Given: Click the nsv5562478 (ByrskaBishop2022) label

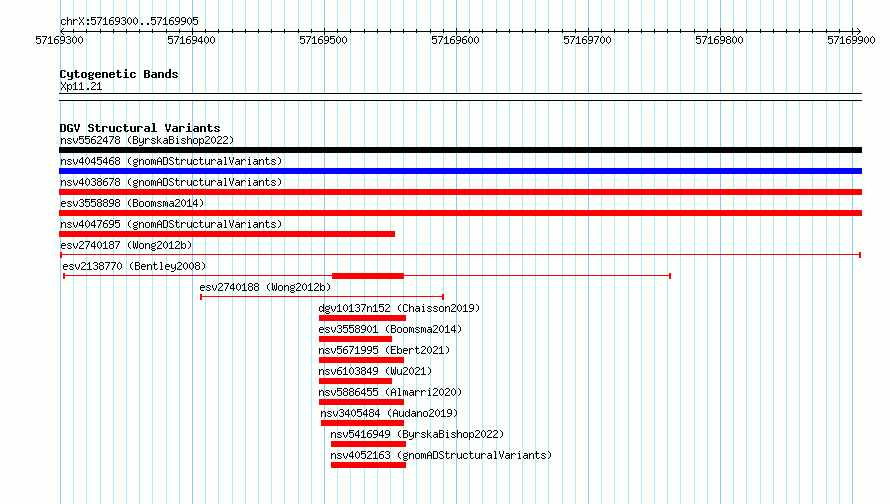Looking at the screenshot, I should click(x=147, y=140).
